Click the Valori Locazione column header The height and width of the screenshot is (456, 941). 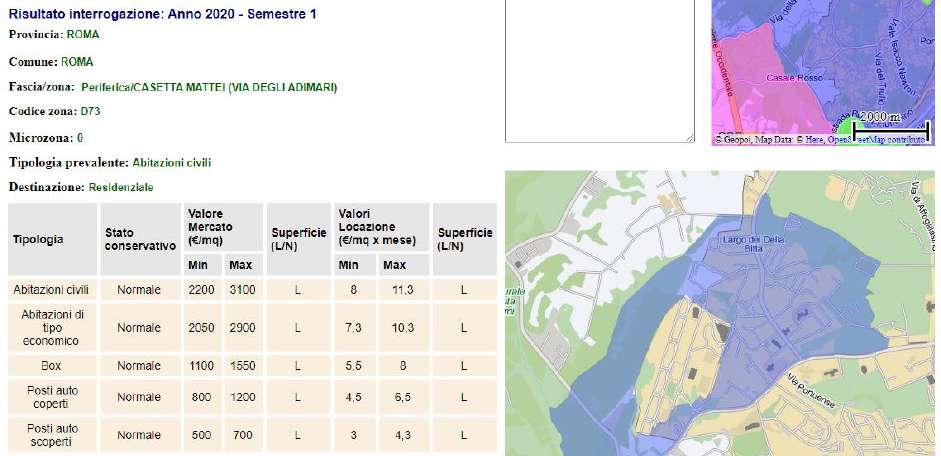(x=370, y=220)
